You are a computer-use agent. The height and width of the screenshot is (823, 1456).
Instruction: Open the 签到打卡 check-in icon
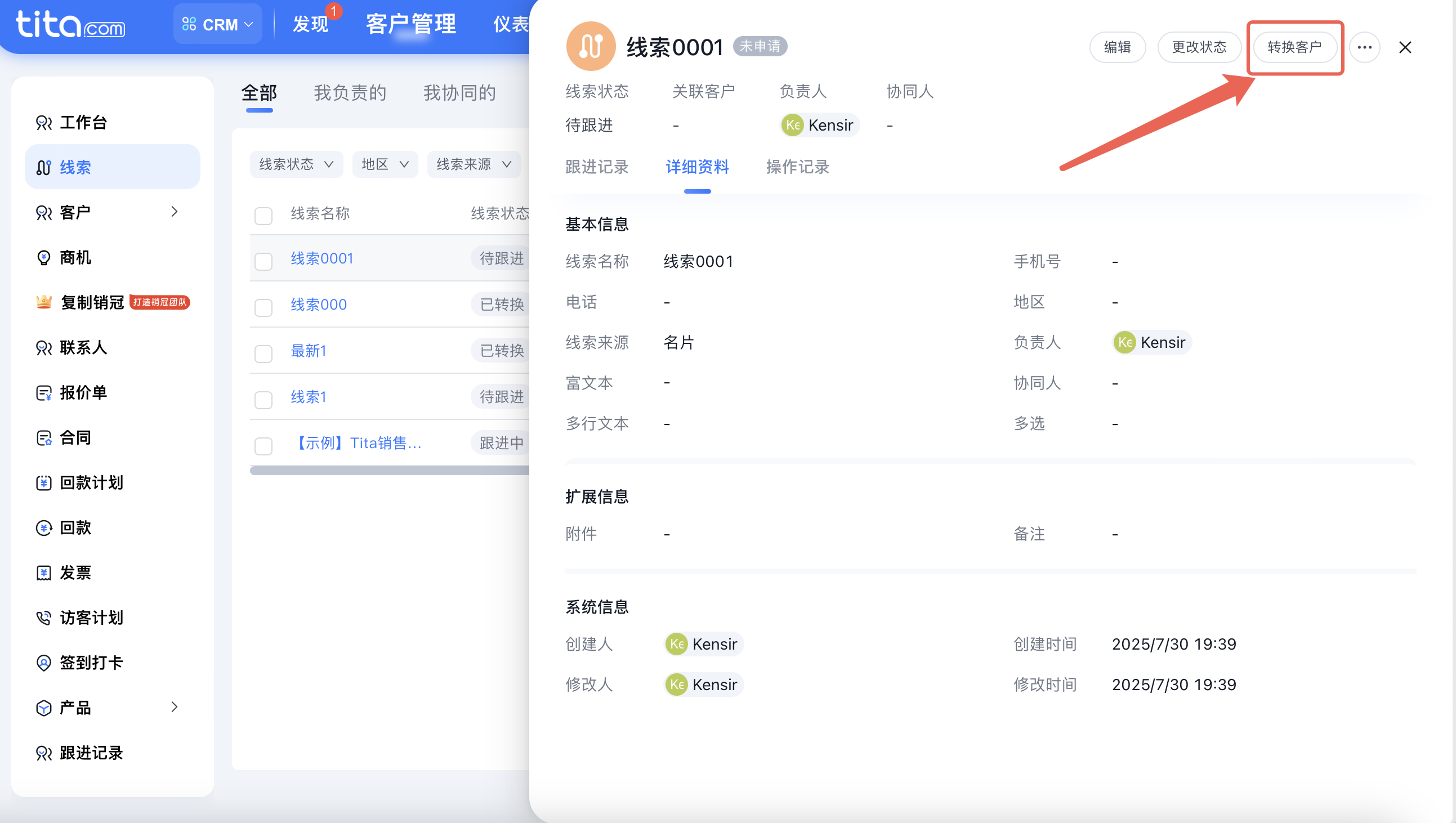point(44,663)
